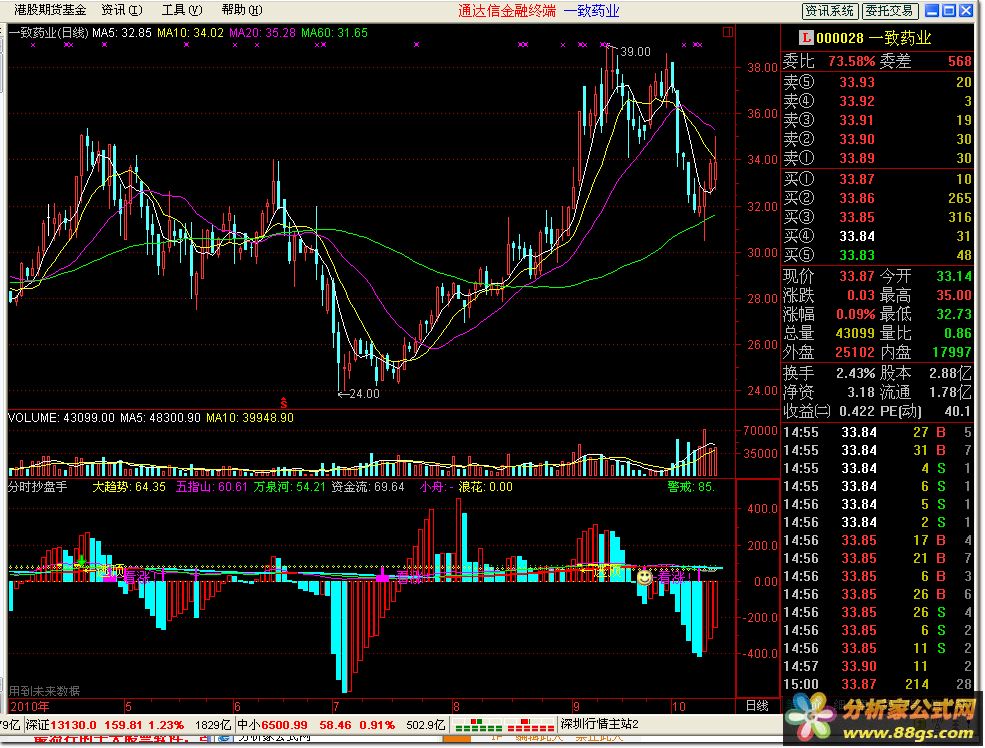
Task: Click the VOLUME: 43099.00 label
Action: point(62,418)
